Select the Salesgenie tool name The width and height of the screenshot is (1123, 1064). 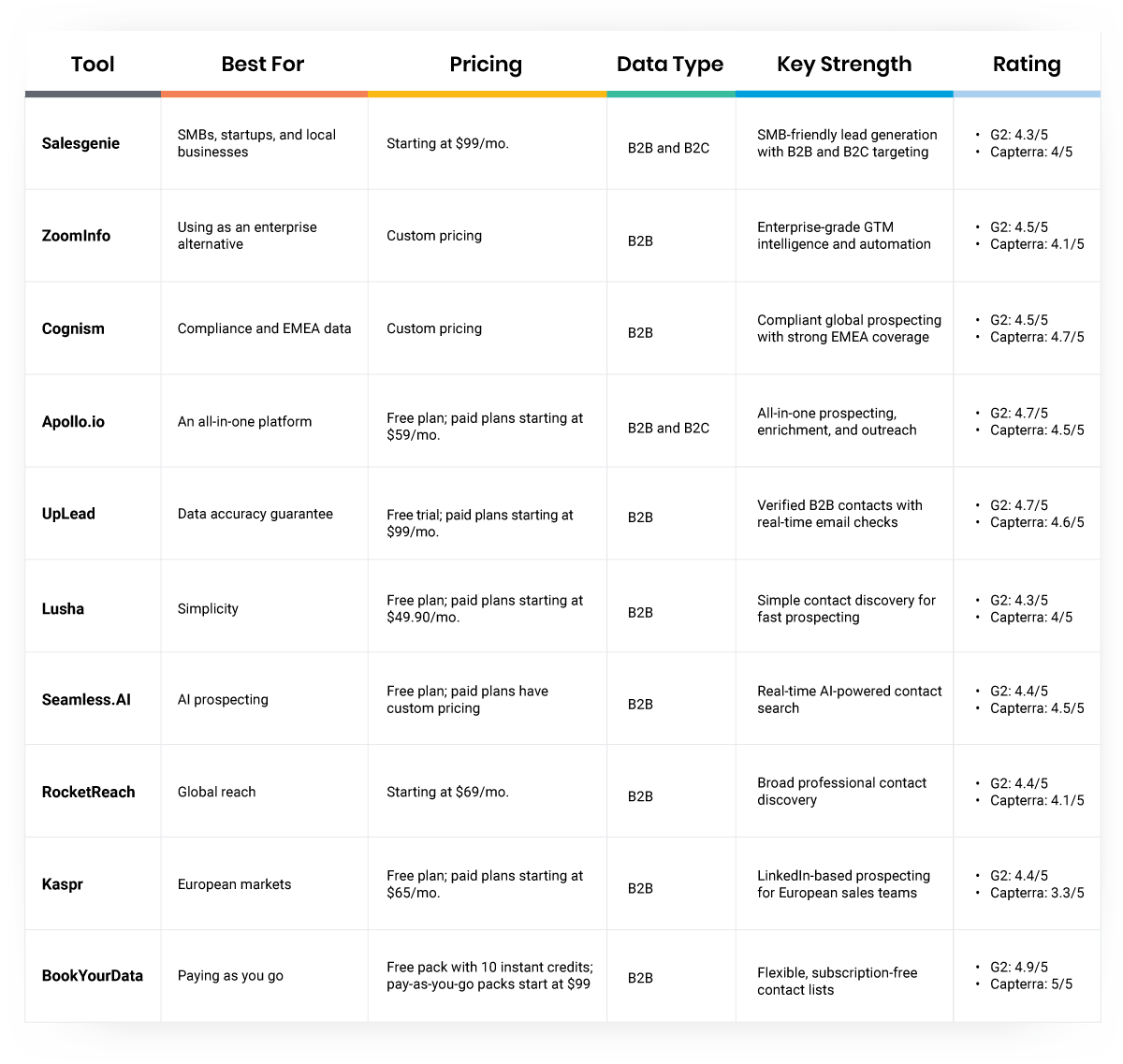80,143
